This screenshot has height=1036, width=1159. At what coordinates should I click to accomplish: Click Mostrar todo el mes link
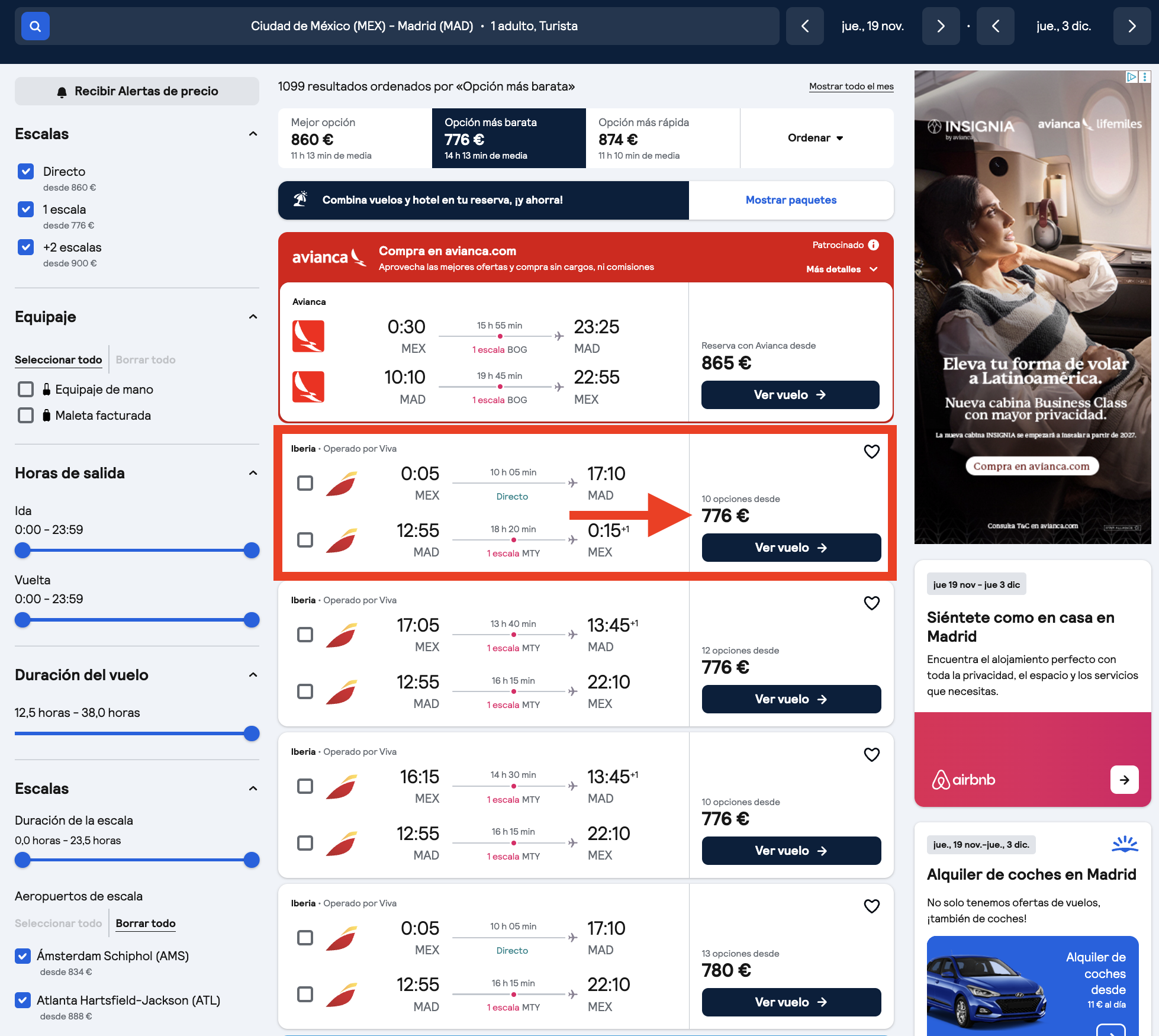point(851,86)
